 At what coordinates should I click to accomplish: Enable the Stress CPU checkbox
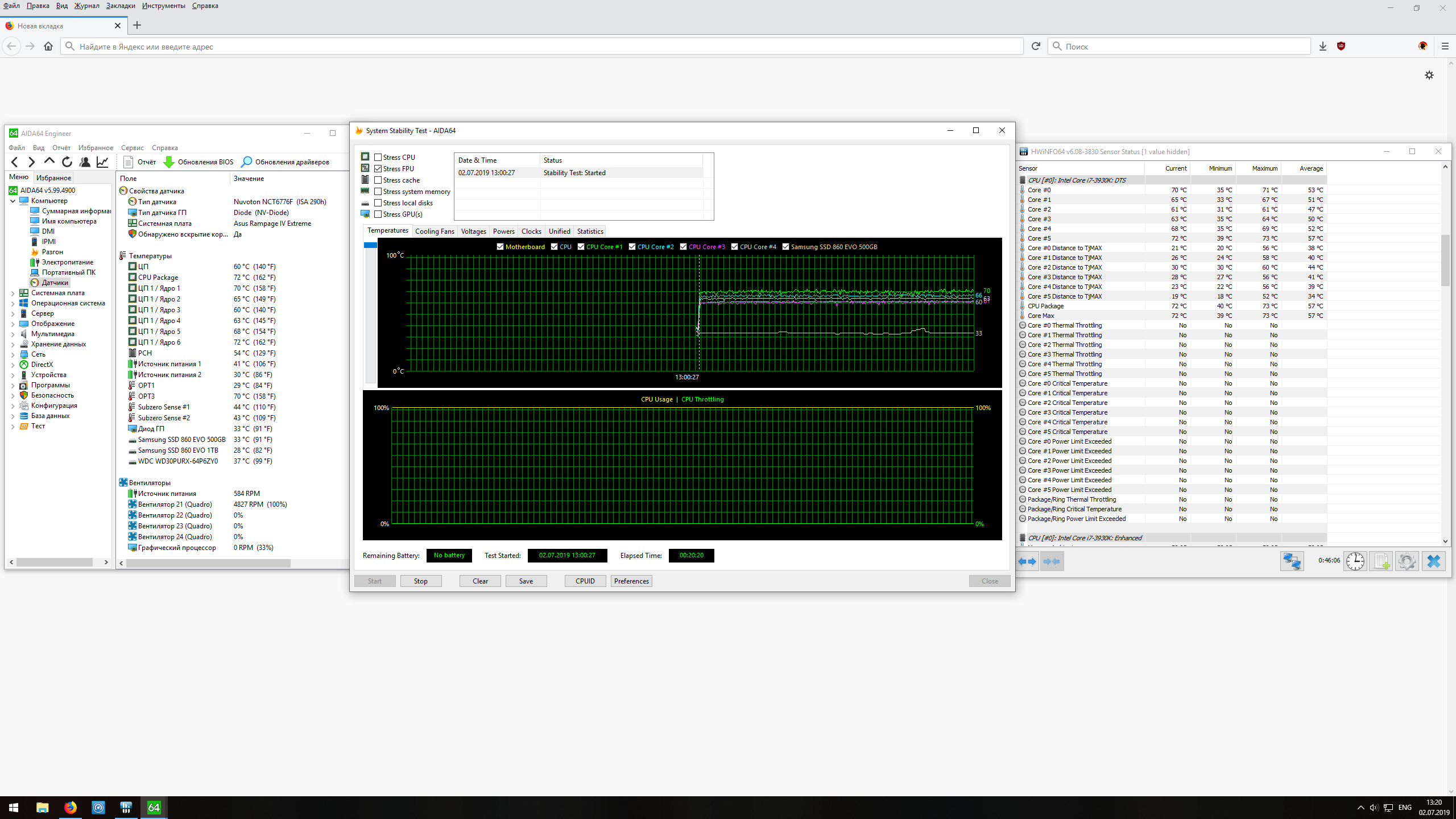click(378, 158)
